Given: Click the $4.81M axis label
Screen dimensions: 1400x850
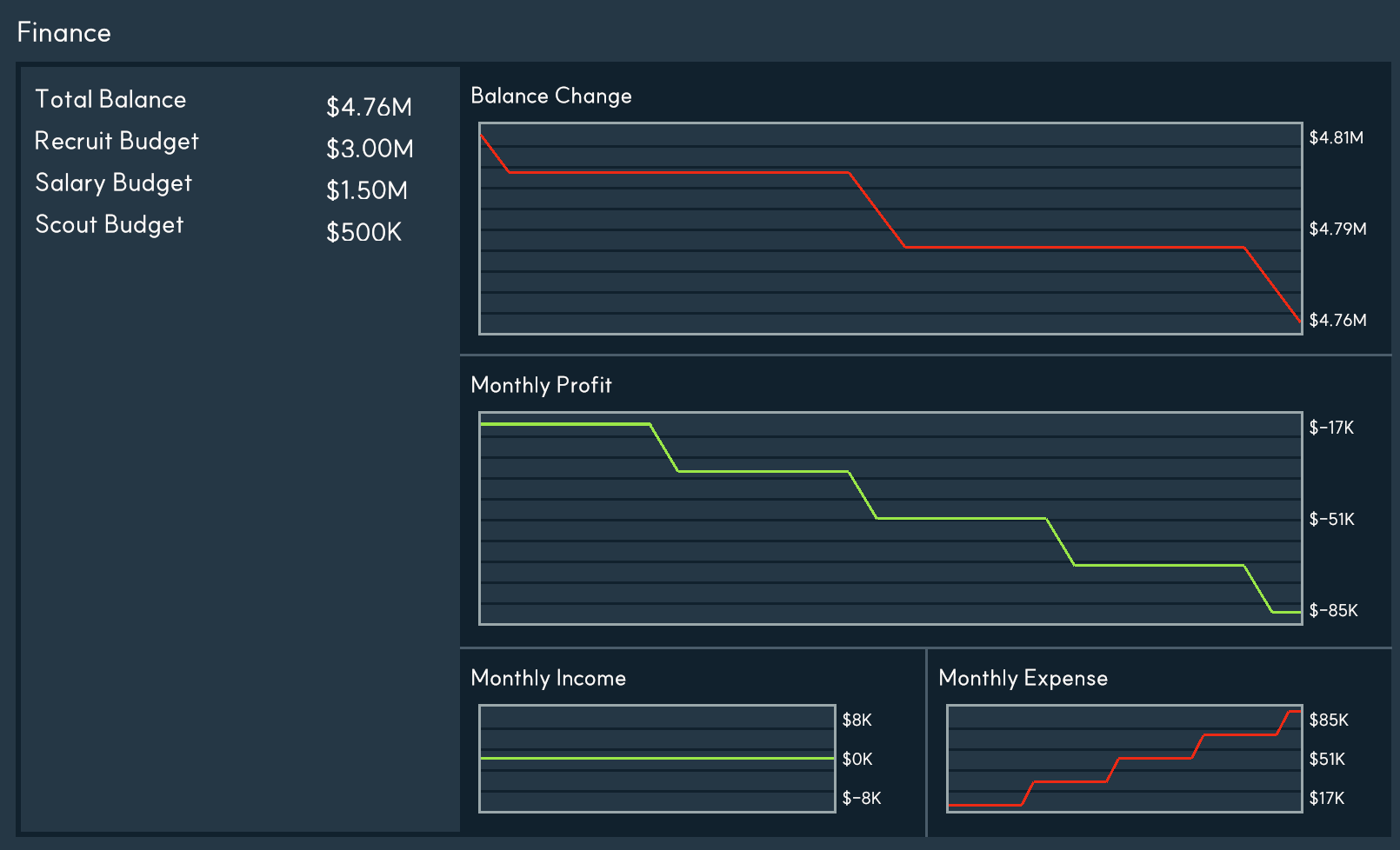Looking at the screenshot, I should coord(1336,137).
